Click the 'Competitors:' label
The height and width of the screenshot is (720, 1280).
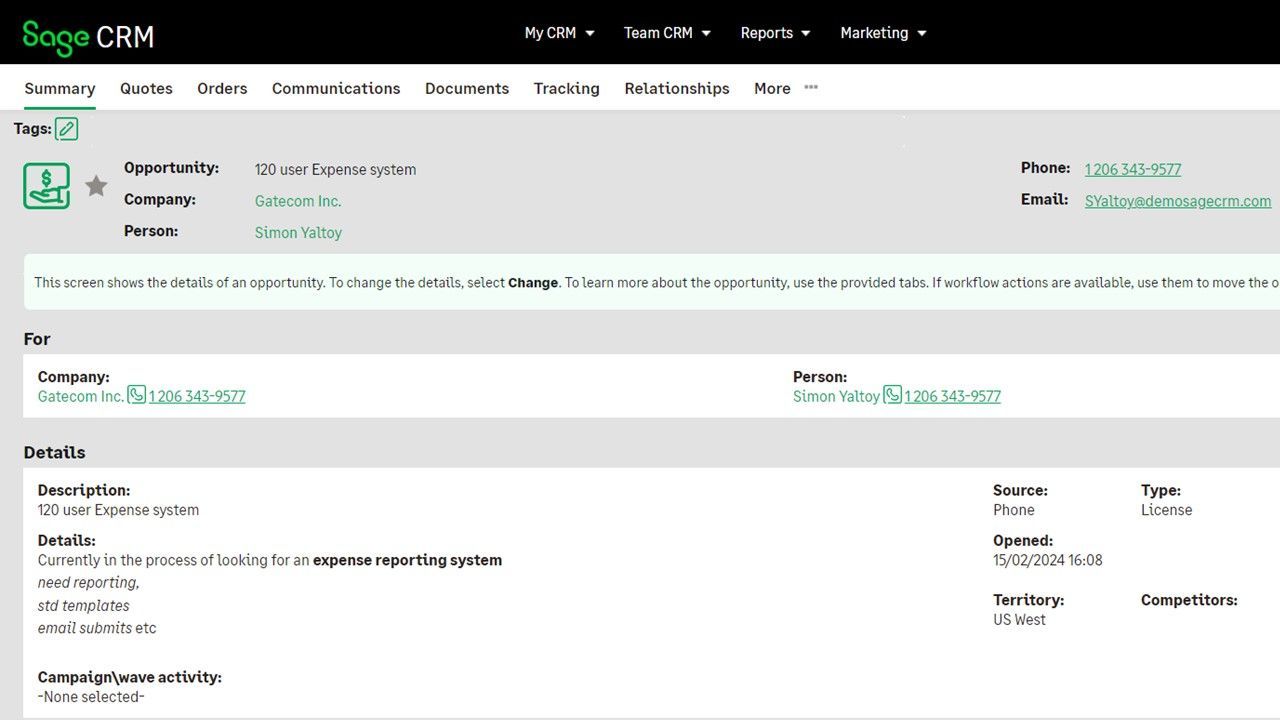[x=1189, y=600]
